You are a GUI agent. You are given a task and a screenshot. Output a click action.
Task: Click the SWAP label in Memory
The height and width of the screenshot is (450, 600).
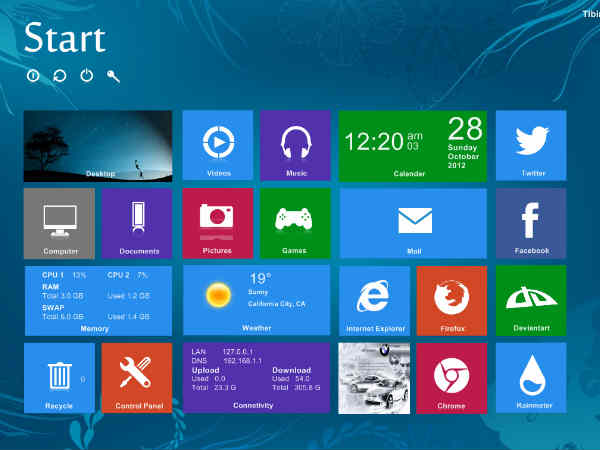(53, 308)
